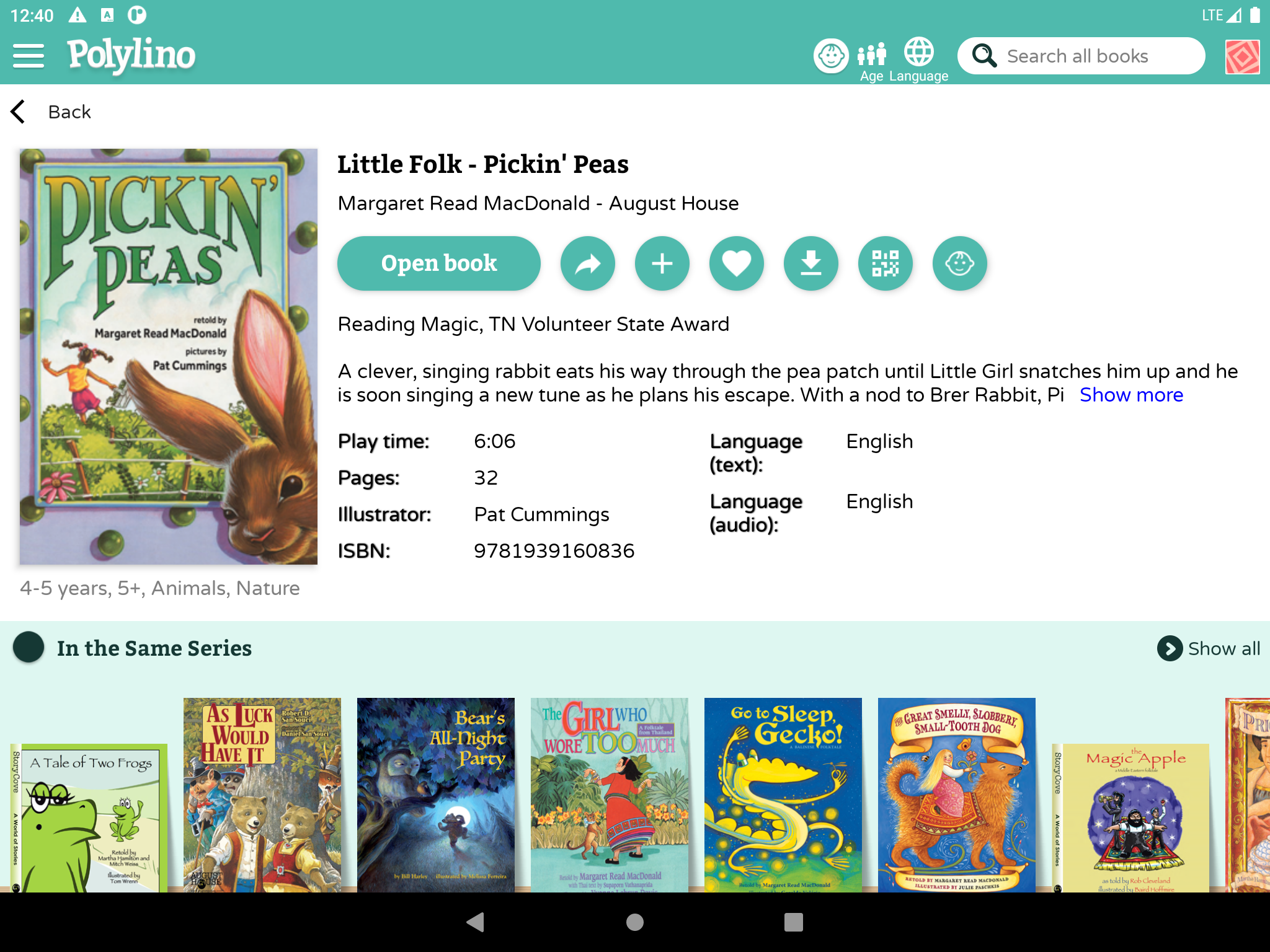Open the child profile face icon in header

click(831, 56)
